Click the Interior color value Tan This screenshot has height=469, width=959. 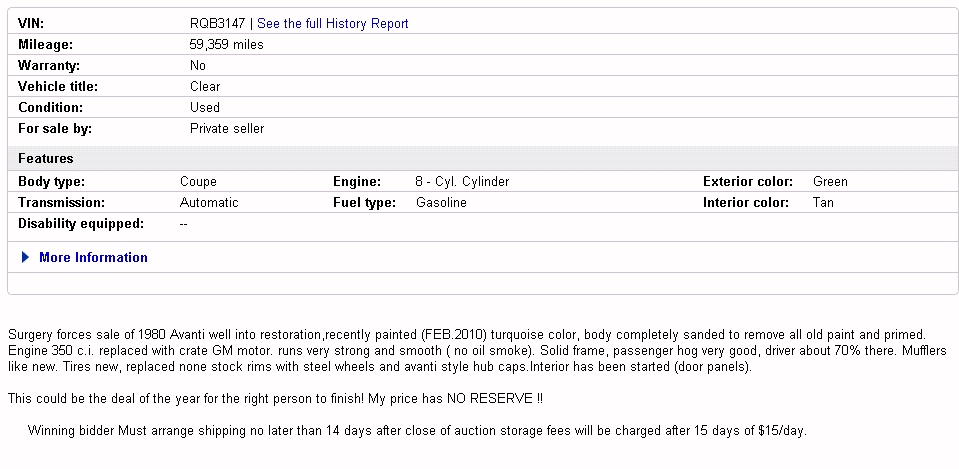pyautogui.click(x=823, y=202)
